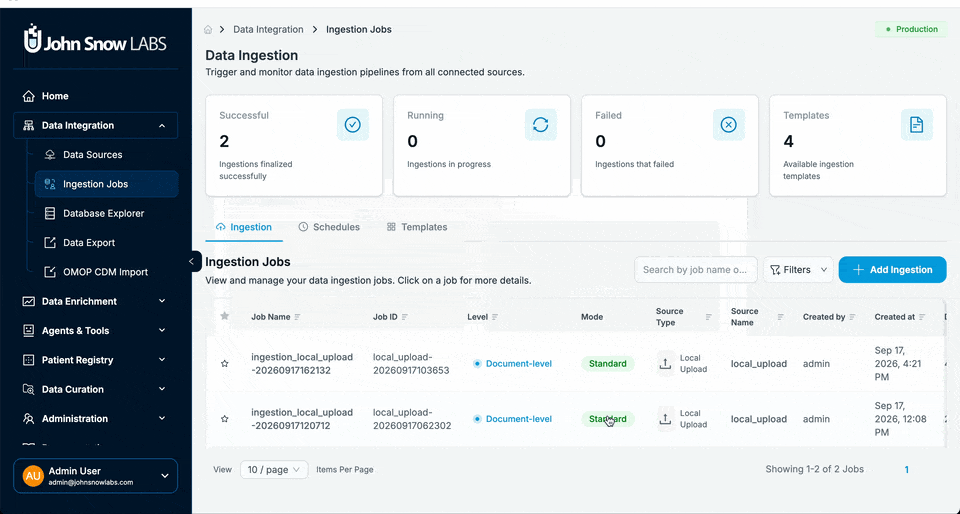This screenshot has height=514, width=960.
Task: Open Document-level link in the 12:08 PM row
Action: pyautogui.click(x=519, y=419)
